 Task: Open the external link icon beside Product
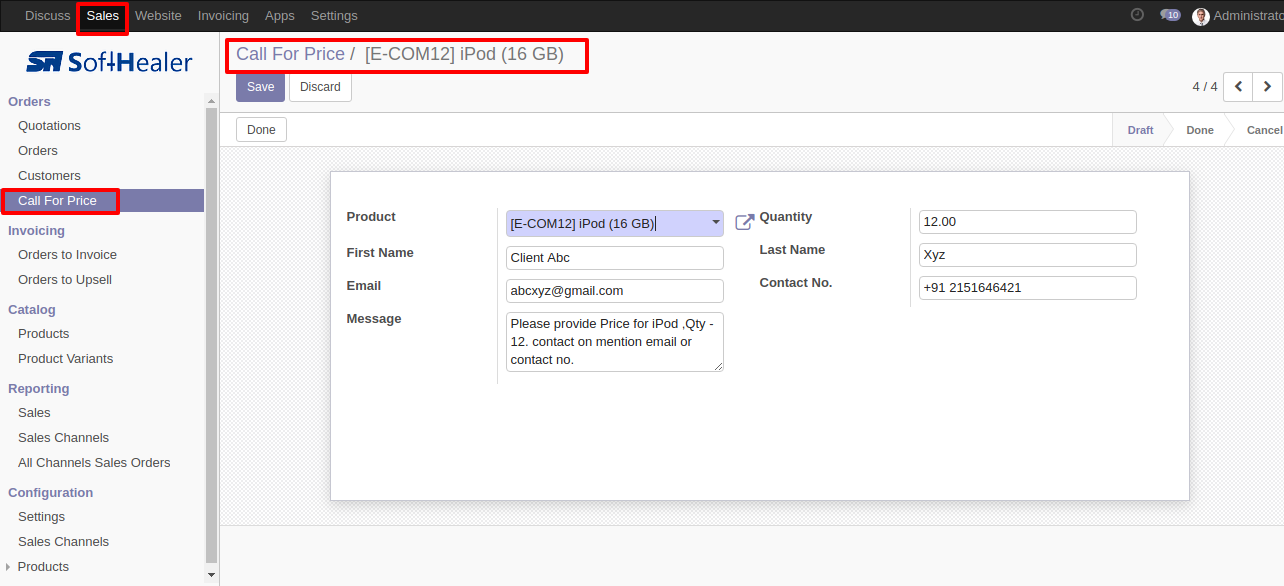[x=744, y=222]
